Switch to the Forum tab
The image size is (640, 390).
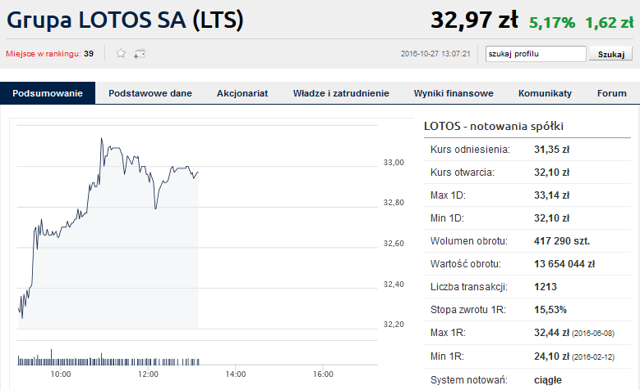pyautogui.click(x=612, y=93)
